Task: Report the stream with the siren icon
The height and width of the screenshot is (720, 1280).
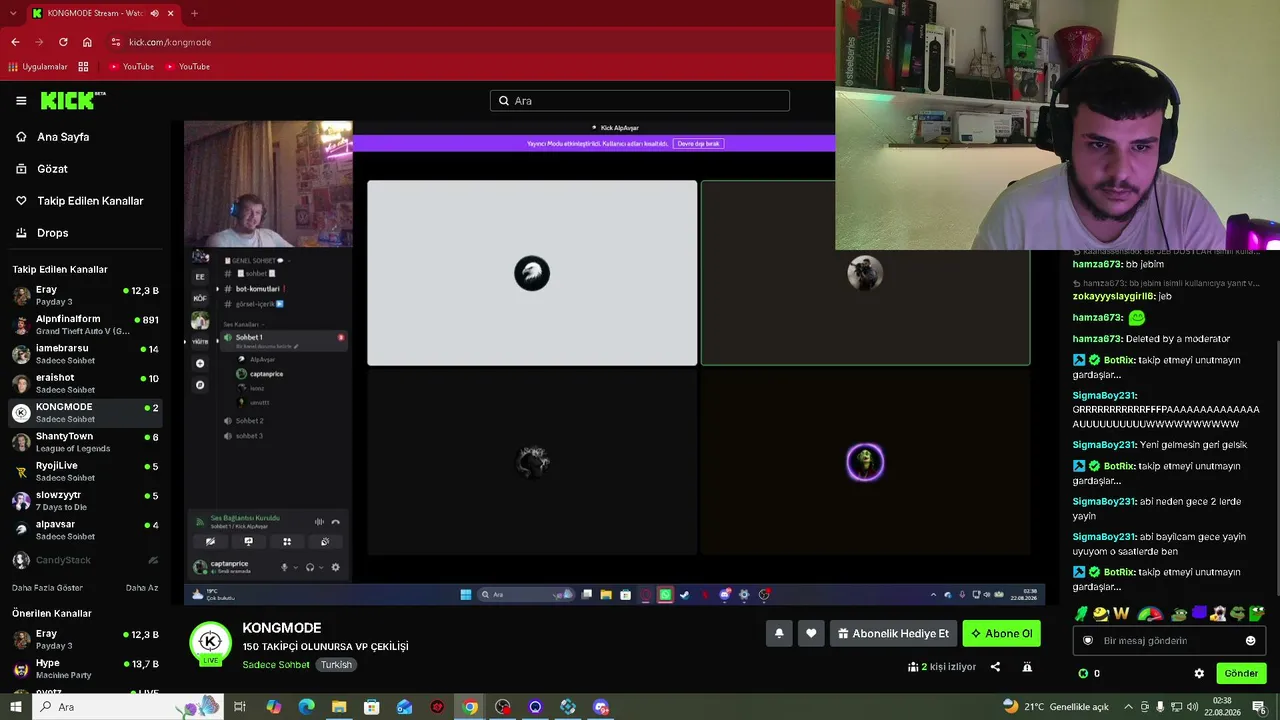Action: click(1027, 667)
